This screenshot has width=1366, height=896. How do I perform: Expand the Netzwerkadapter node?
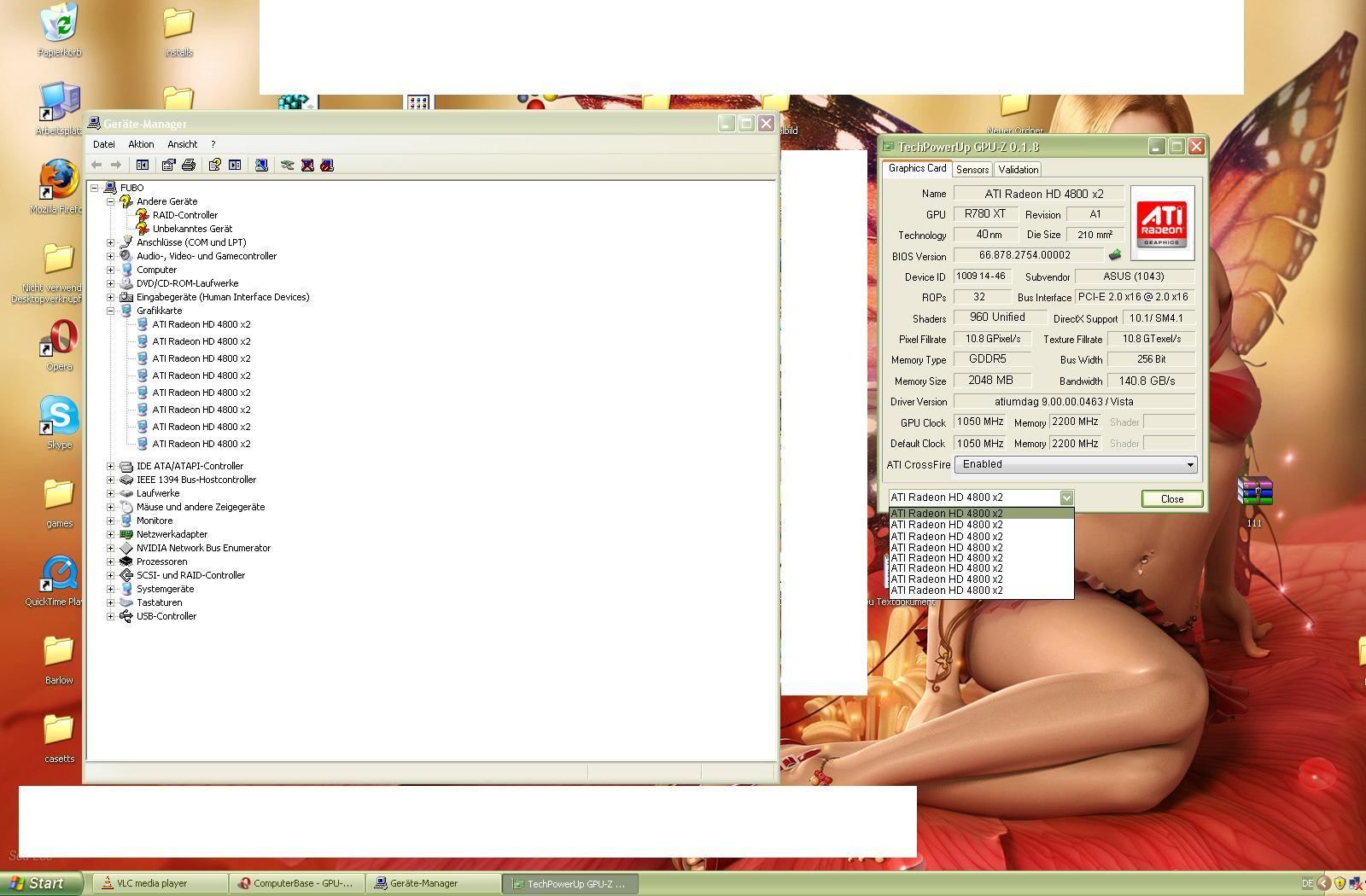tap(111, 534)
